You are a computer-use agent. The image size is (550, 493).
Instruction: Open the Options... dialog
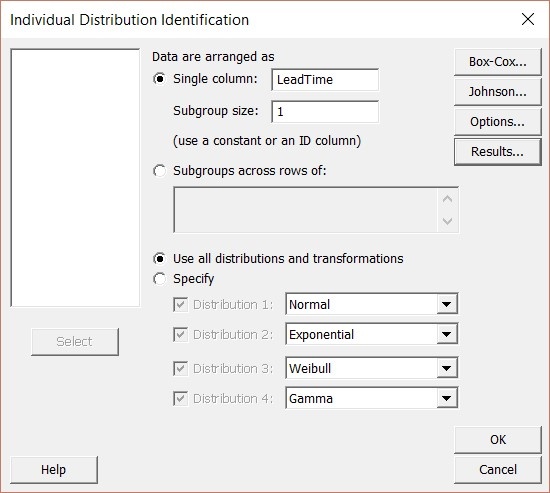pos(498,122)
